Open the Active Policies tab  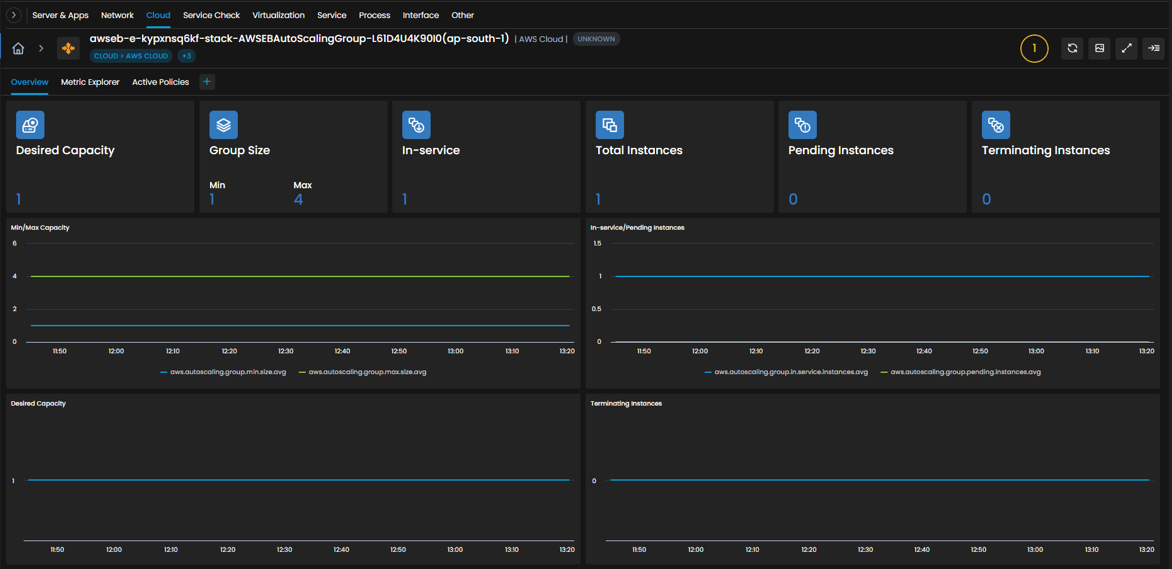click(161, 81)
